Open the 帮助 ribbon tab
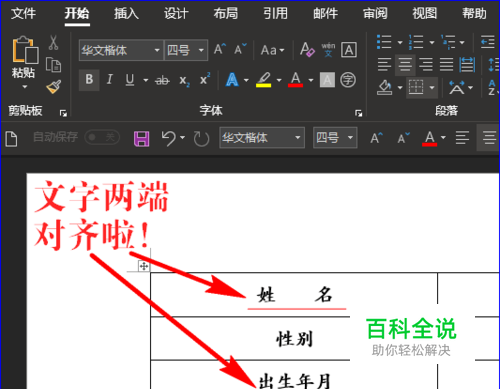This screenshot has width=500, height=389. (474, 14)
